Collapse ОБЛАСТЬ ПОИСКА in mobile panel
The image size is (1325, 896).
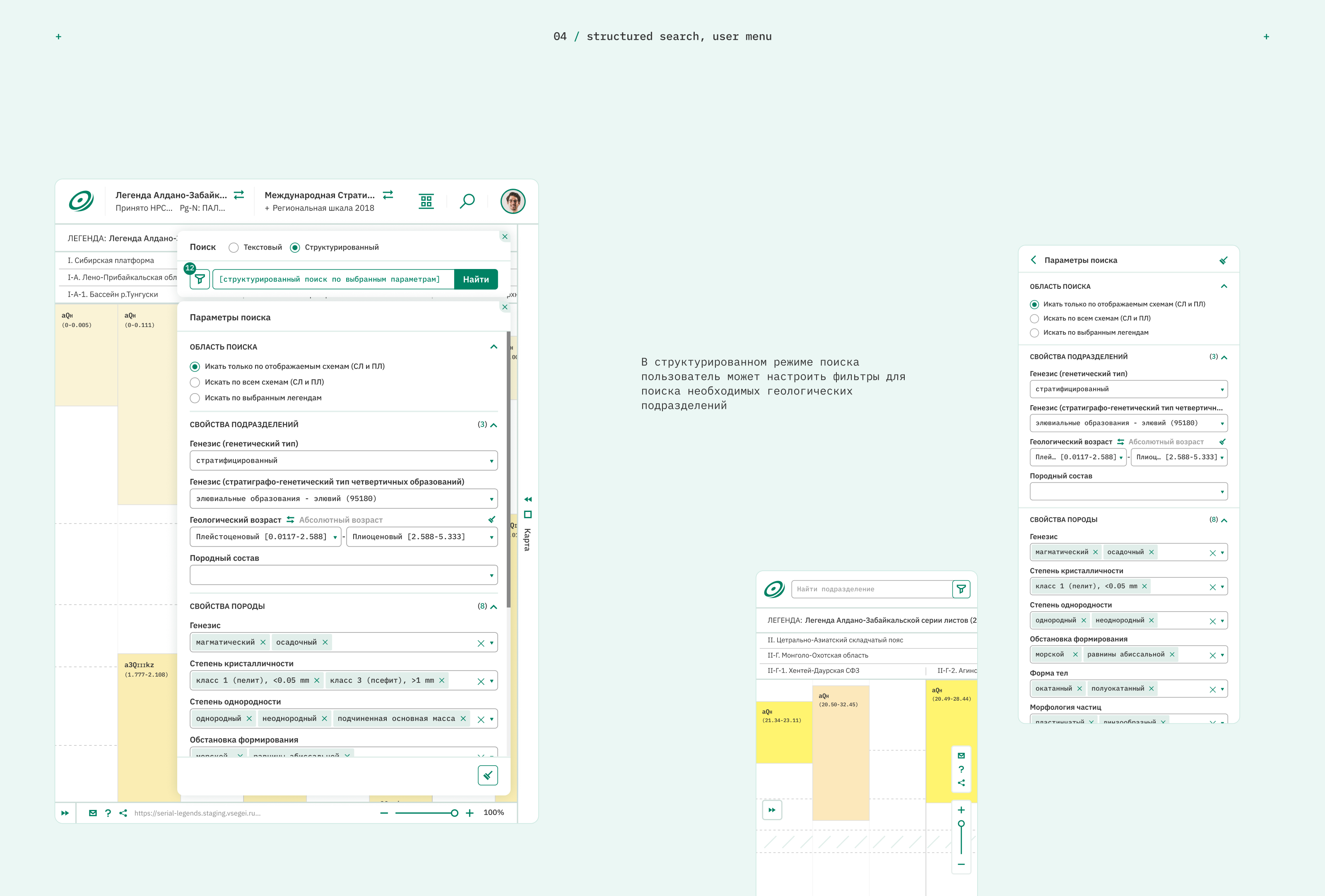click(1224, 286)
